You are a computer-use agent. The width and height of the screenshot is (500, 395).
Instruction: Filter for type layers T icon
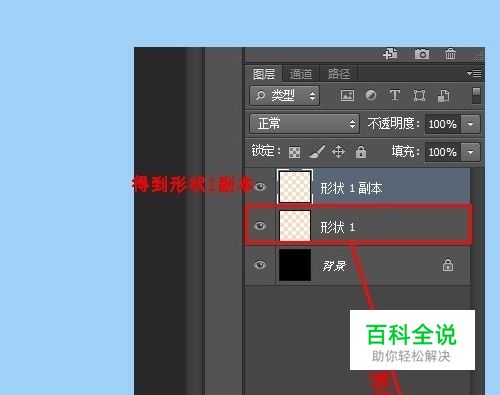tap(395, 95)
